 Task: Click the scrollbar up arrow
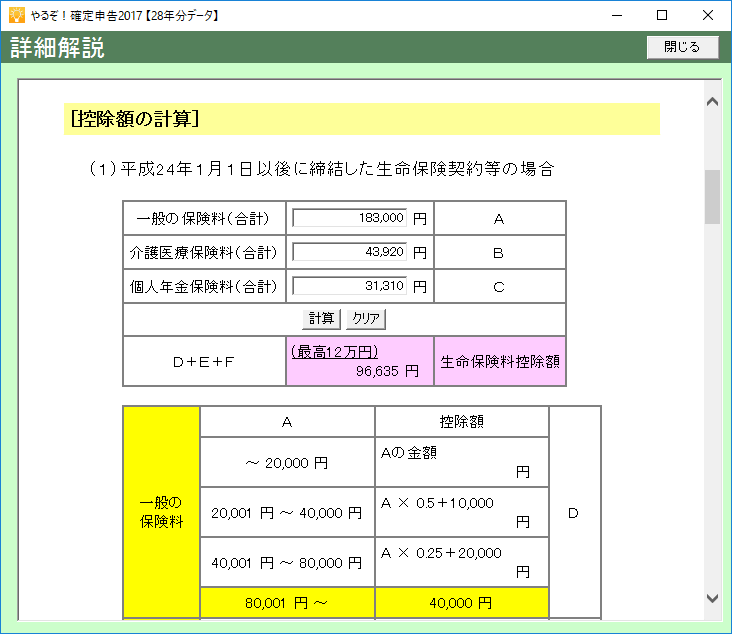click(712, 102)
